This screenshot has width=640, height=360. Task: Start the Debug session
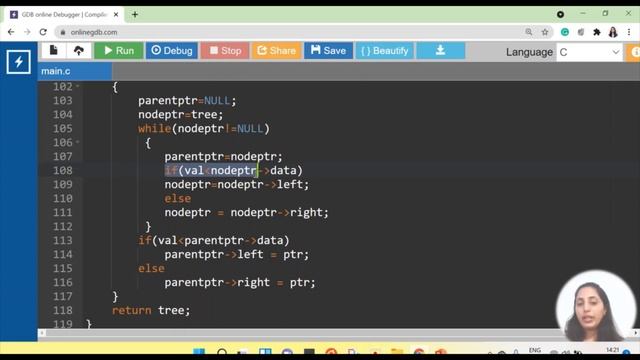(x=172, y=51)
